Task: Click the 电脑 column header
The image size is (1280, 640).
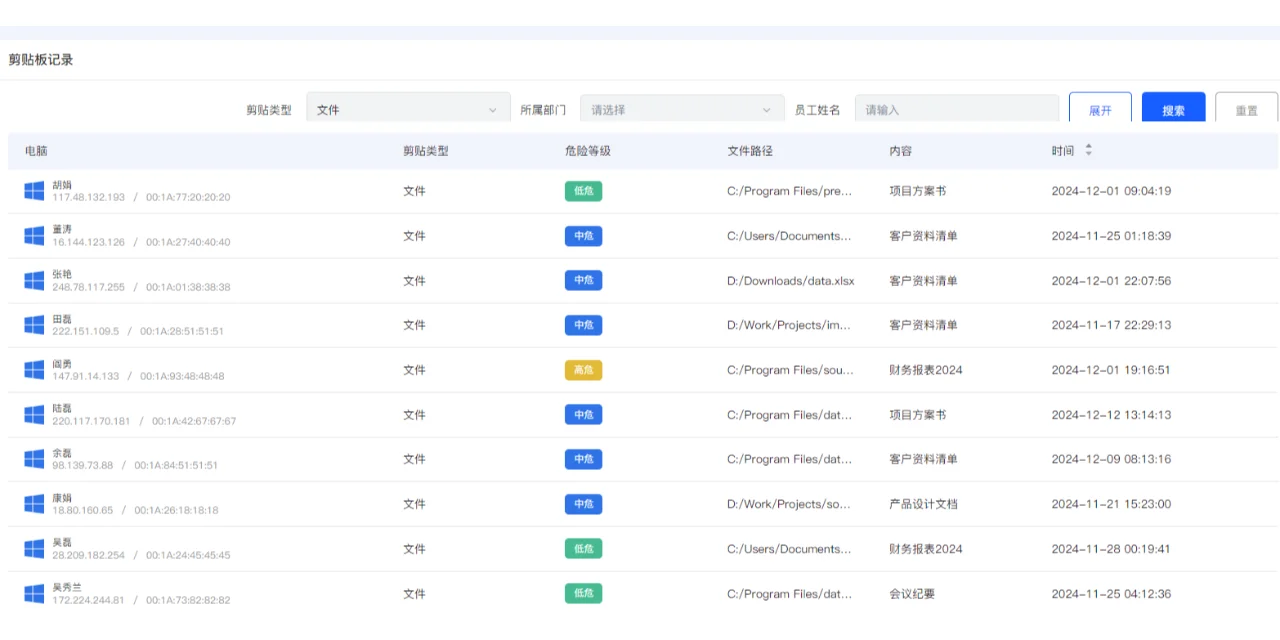Action: click(34, 150)
